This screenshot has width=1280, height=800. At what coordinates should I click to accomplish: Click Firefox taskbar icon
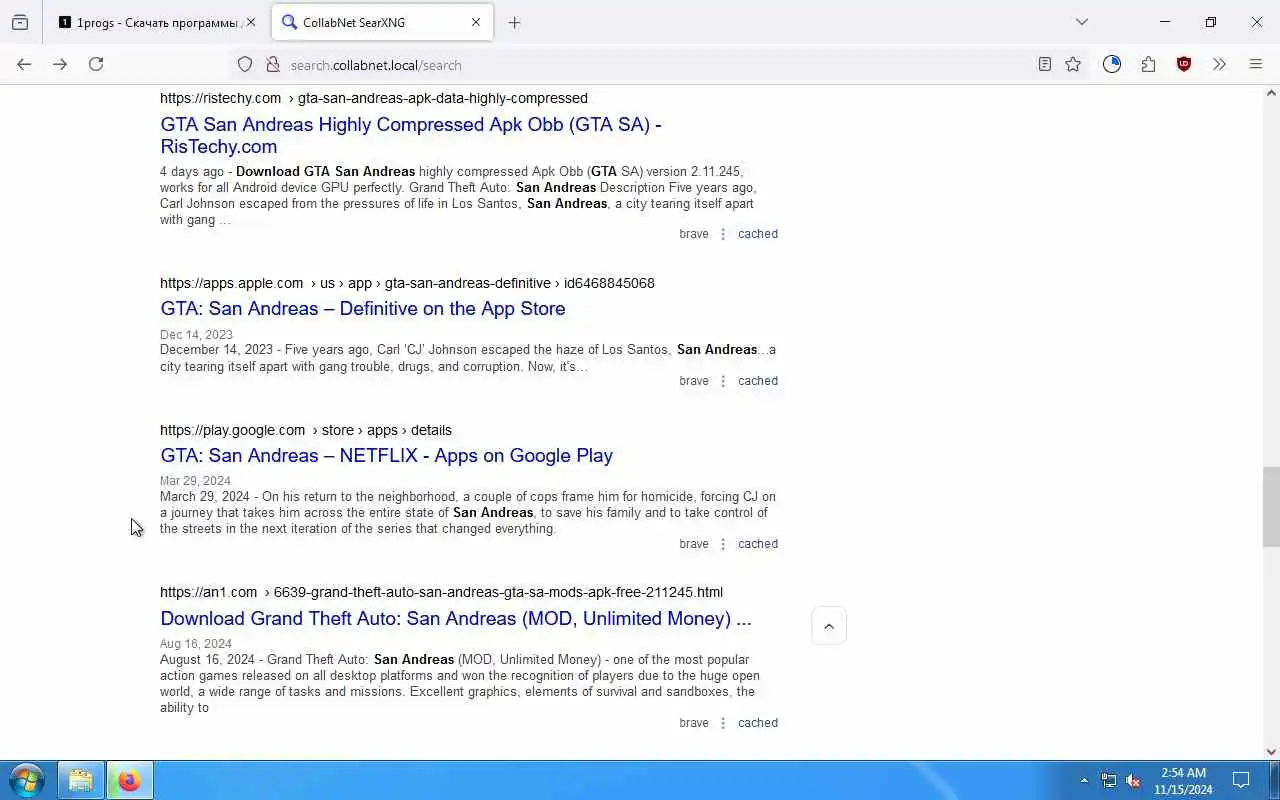click(x=129, y=780)
